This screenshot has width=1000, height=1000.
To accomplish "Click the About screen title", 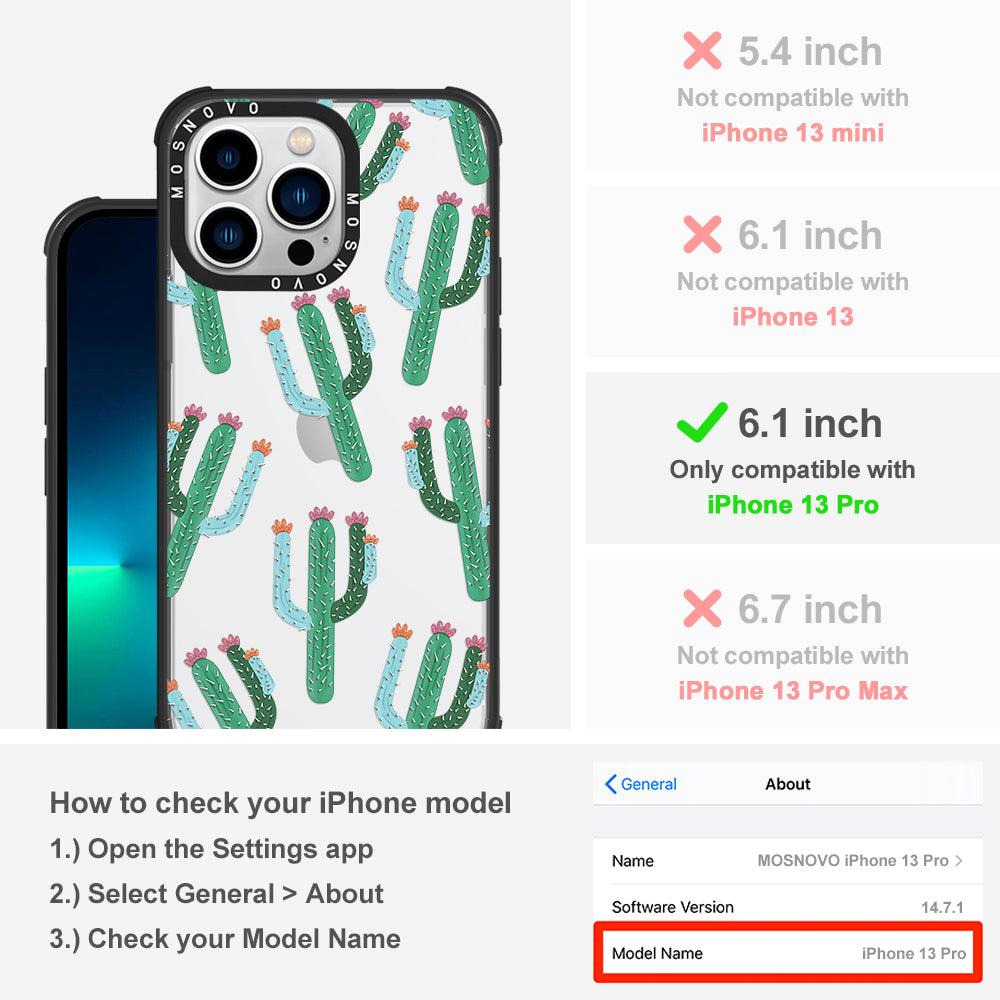I will [788, 784].
